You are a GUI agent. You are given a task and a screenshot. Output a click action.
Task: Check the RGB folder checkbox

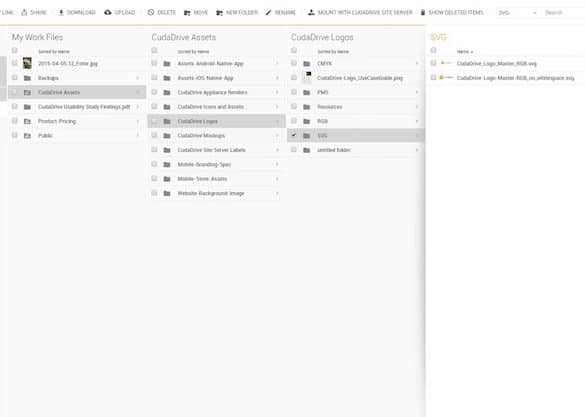coord(294,121)
